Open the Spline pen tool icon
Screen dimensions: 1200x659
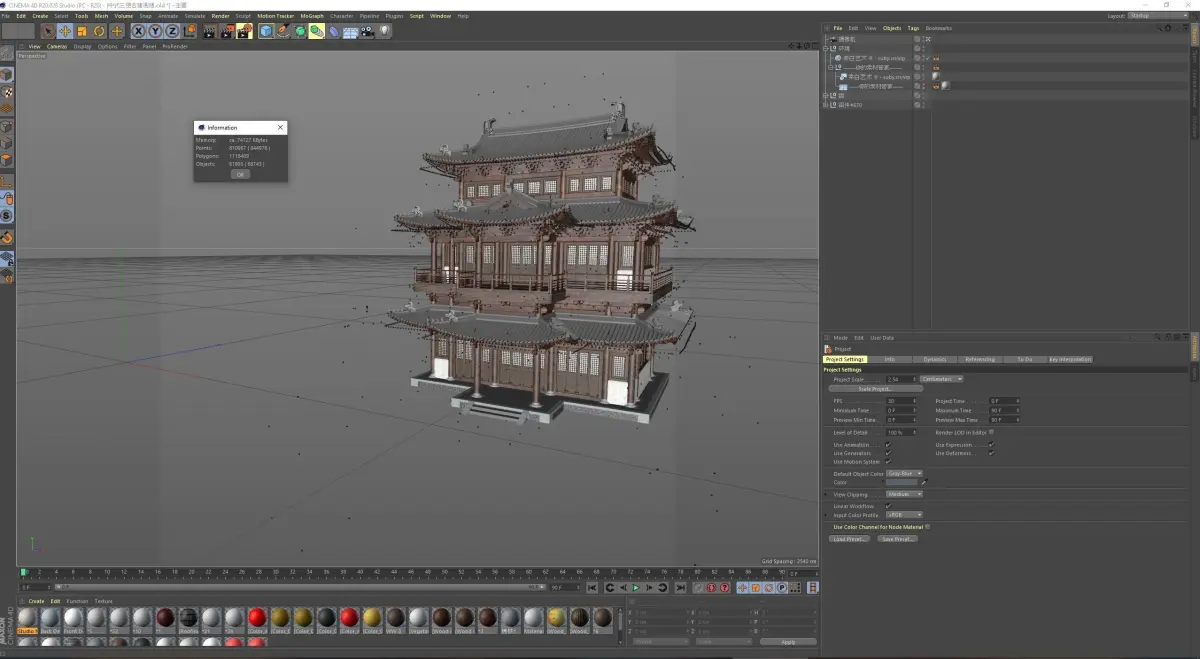(x=283, y=31)
